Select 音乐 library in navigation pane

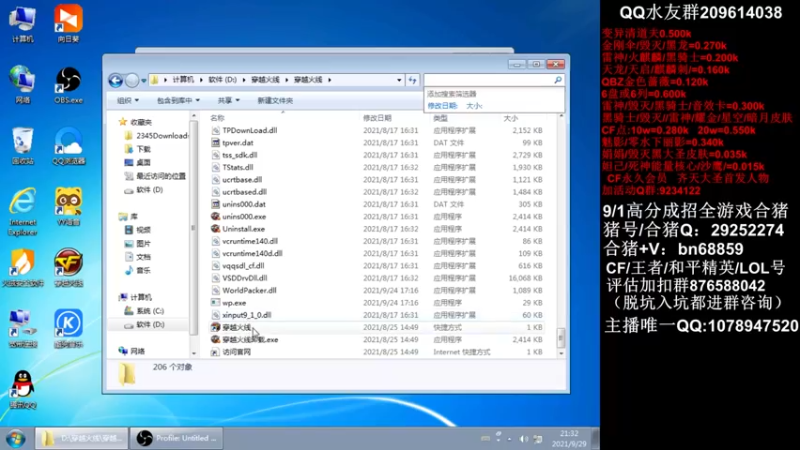click(x=143, y=270)
